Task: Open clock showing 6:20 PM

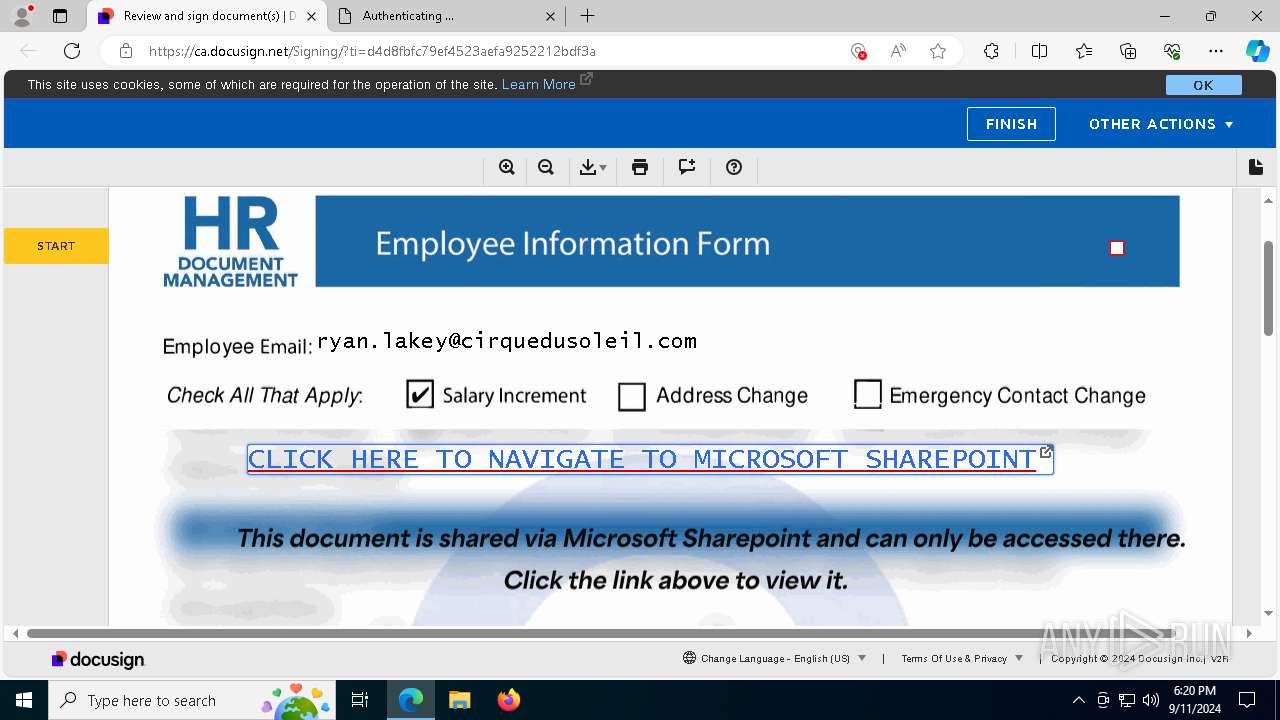Action: (1194, 699)
